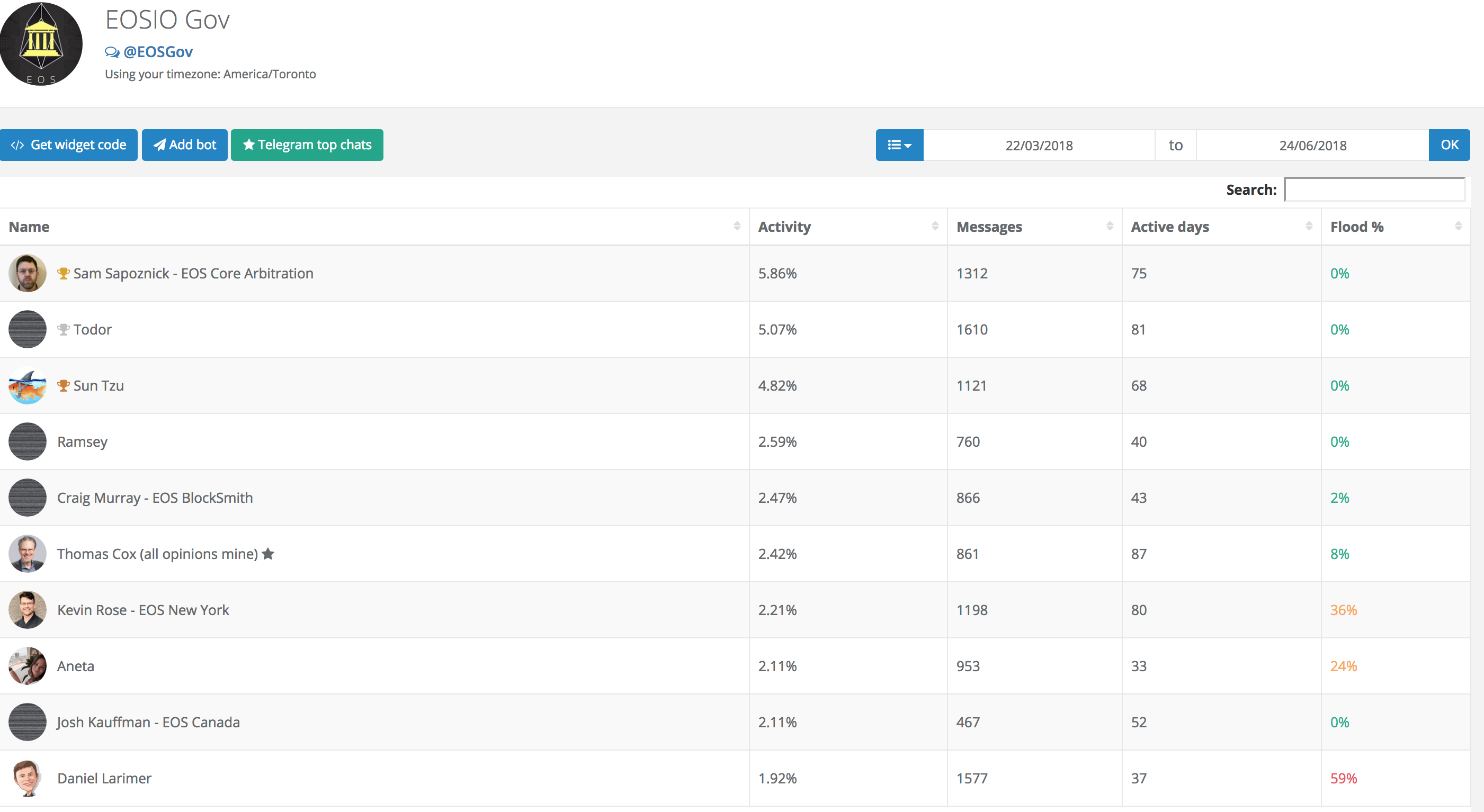Click activity value 5.07%
This screenshot has width=1484, height=812.
point(777,329)
